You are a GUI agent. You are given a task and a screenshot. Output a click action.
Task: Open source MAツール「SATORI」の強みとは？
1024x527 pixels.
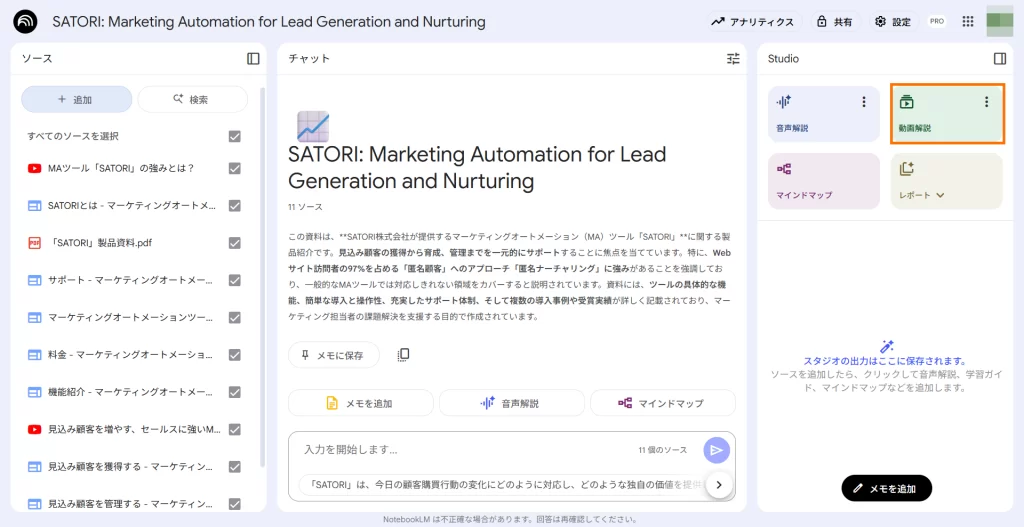pyautogui.click(x=121, y=168)
